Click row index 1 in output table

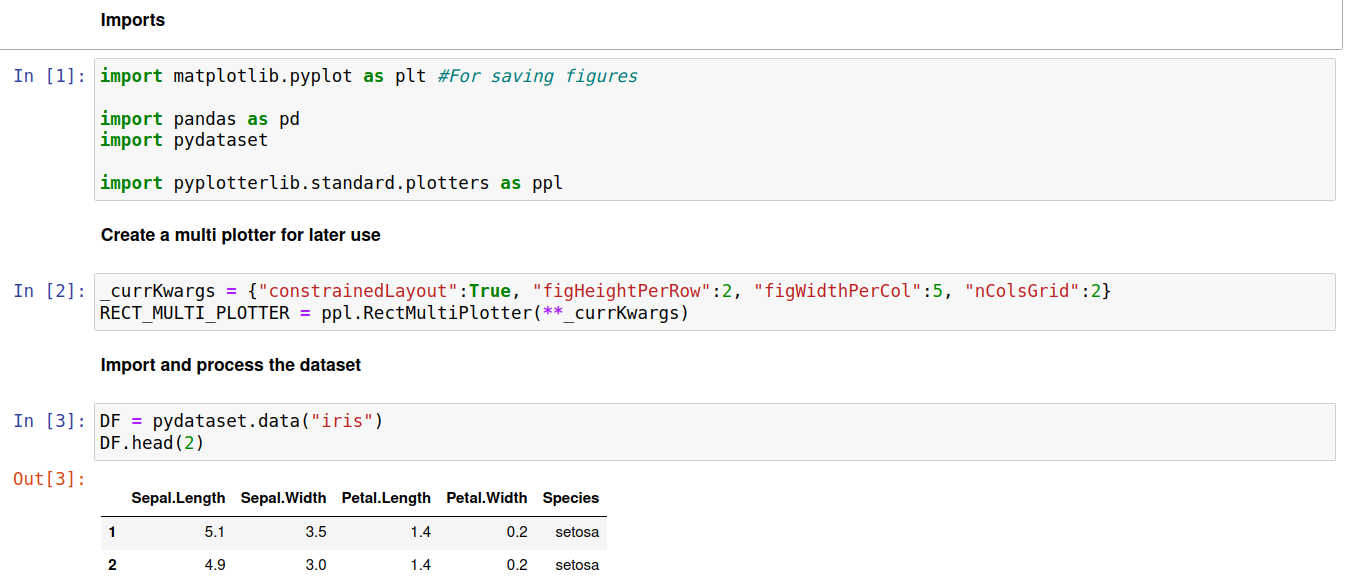point(112,532)
